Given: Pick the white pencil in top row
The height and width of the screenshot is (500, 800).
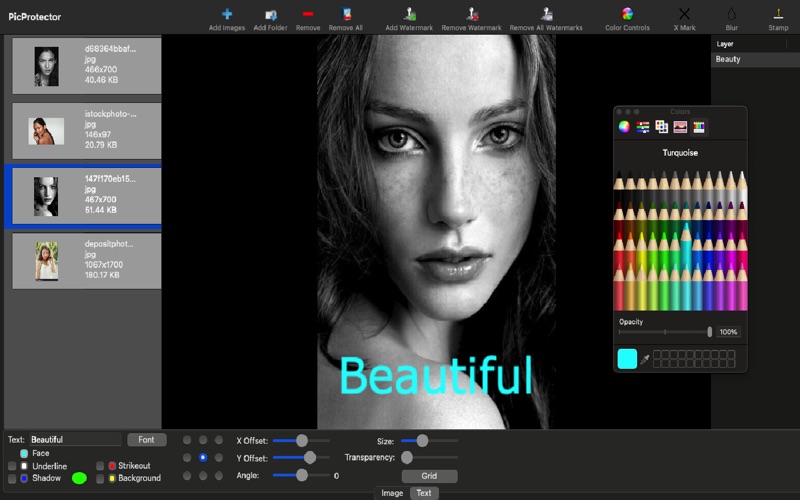Looking at the screenshot, I should [742, 186].
